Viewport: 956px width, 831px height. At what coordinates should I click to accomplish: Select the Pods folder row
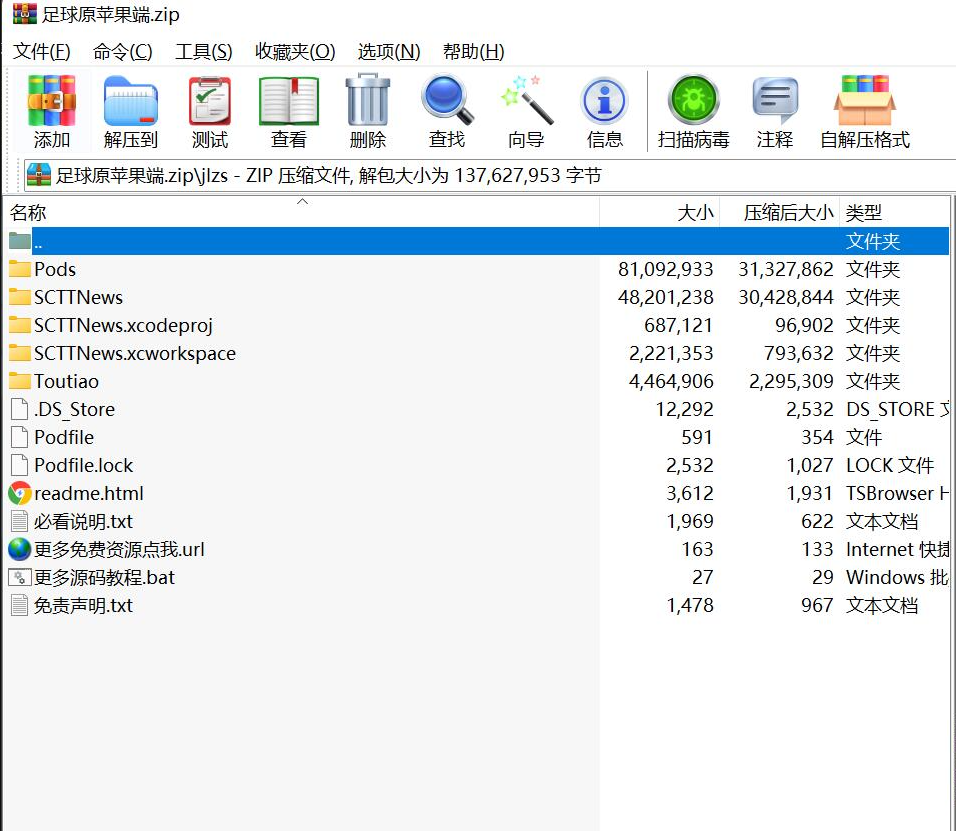[479, 269]
